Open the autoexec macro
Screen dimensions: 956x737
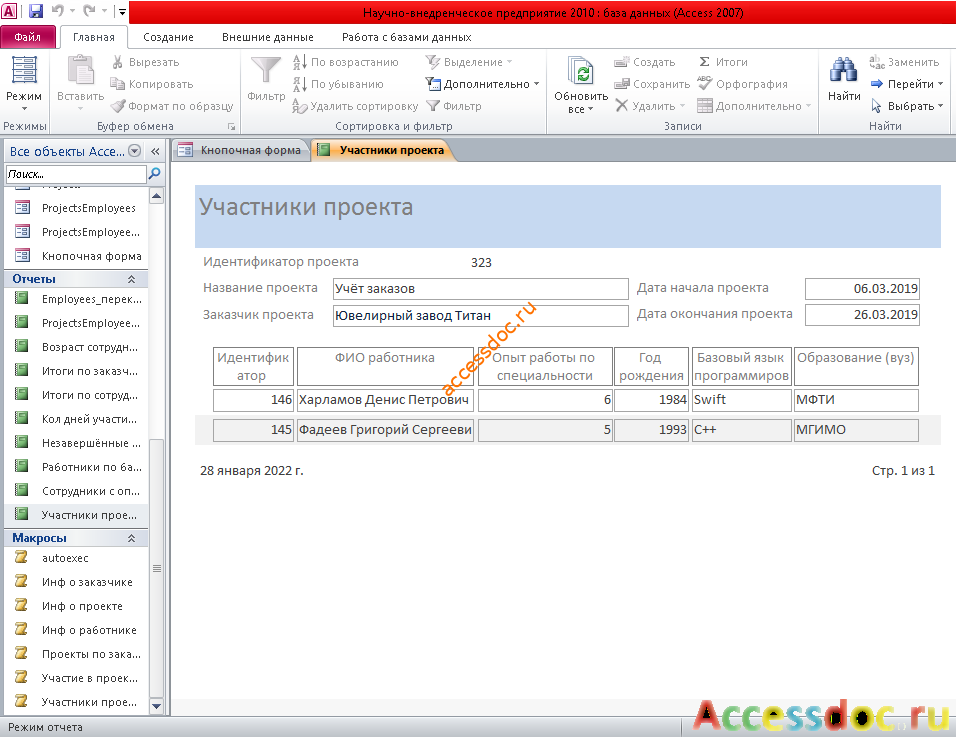[65, 558]
